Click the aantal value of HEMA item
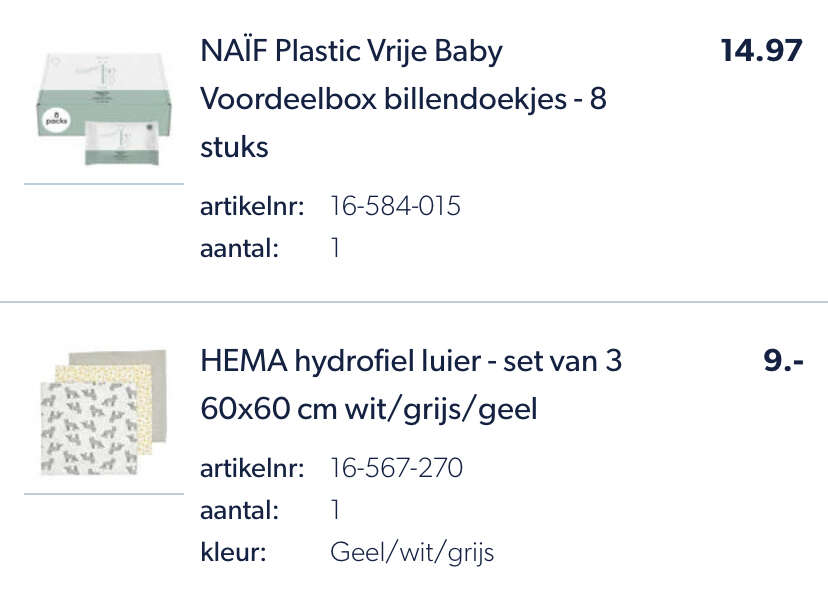The height and width of the screenshot is (605, 828). 335,510
